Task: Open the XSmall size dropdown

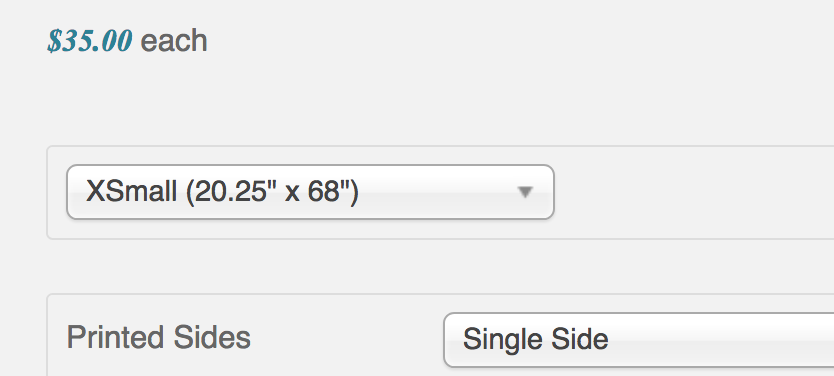Action: [310, 191]
